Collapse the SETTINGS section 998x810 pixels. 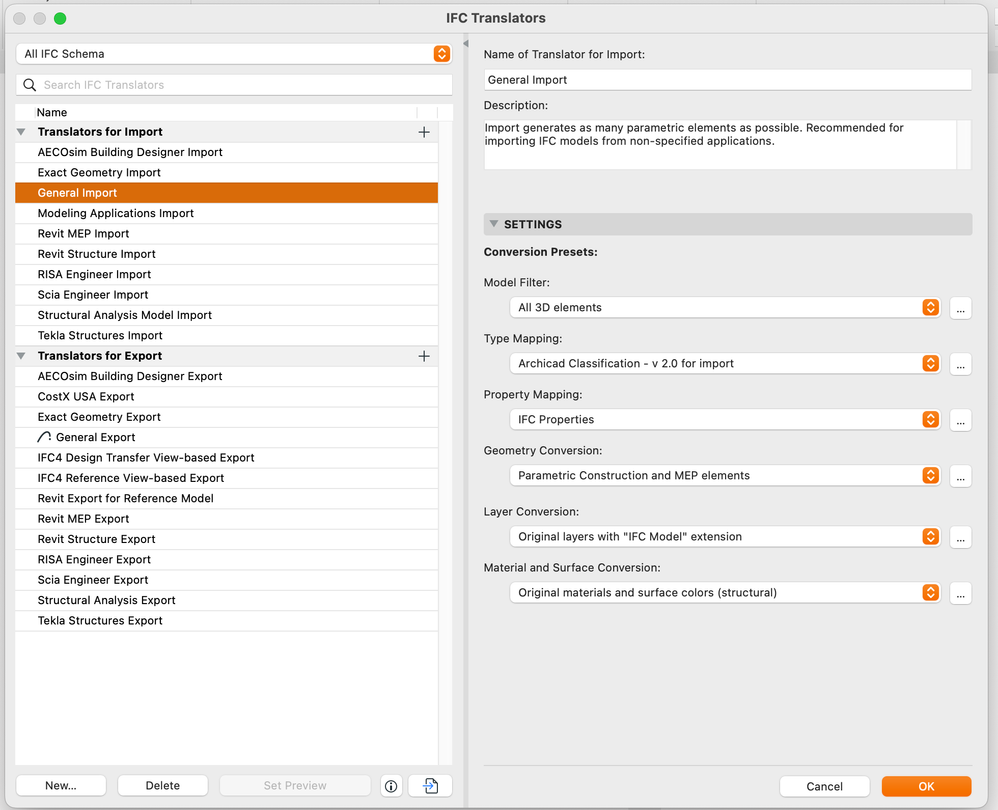493,224
